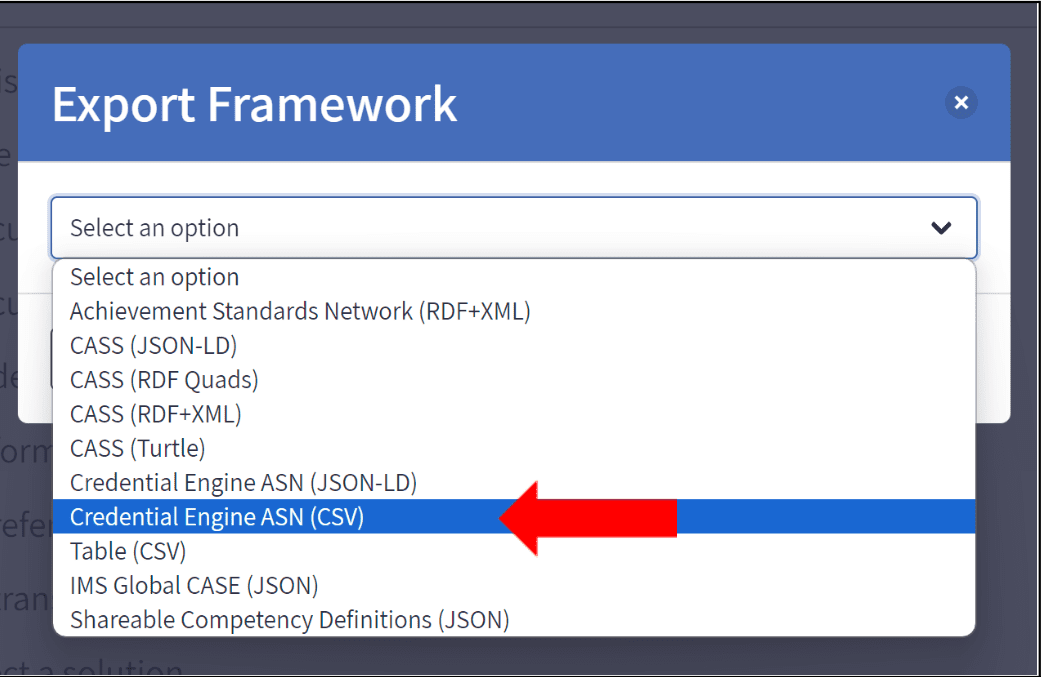Click the dropdown chevron icon
1048x677 pixels.
[x=940, y=228]
